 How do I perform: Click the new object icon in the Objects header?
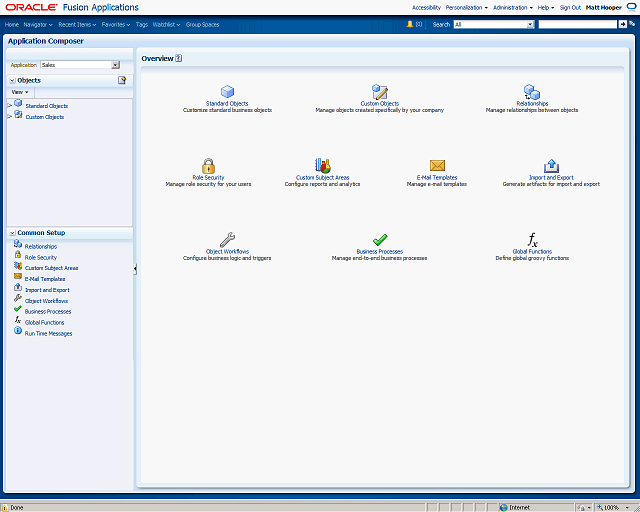[x=122, y=80]
